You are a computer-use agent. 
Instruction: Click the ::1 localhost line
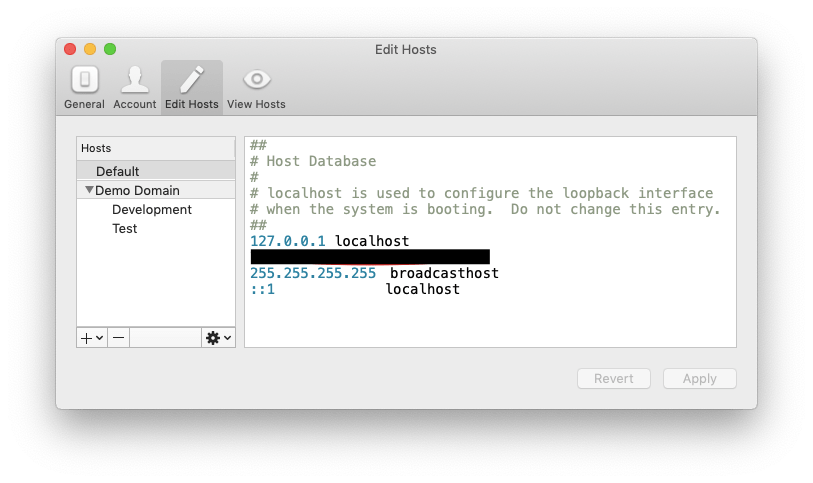tap(355, 289)
